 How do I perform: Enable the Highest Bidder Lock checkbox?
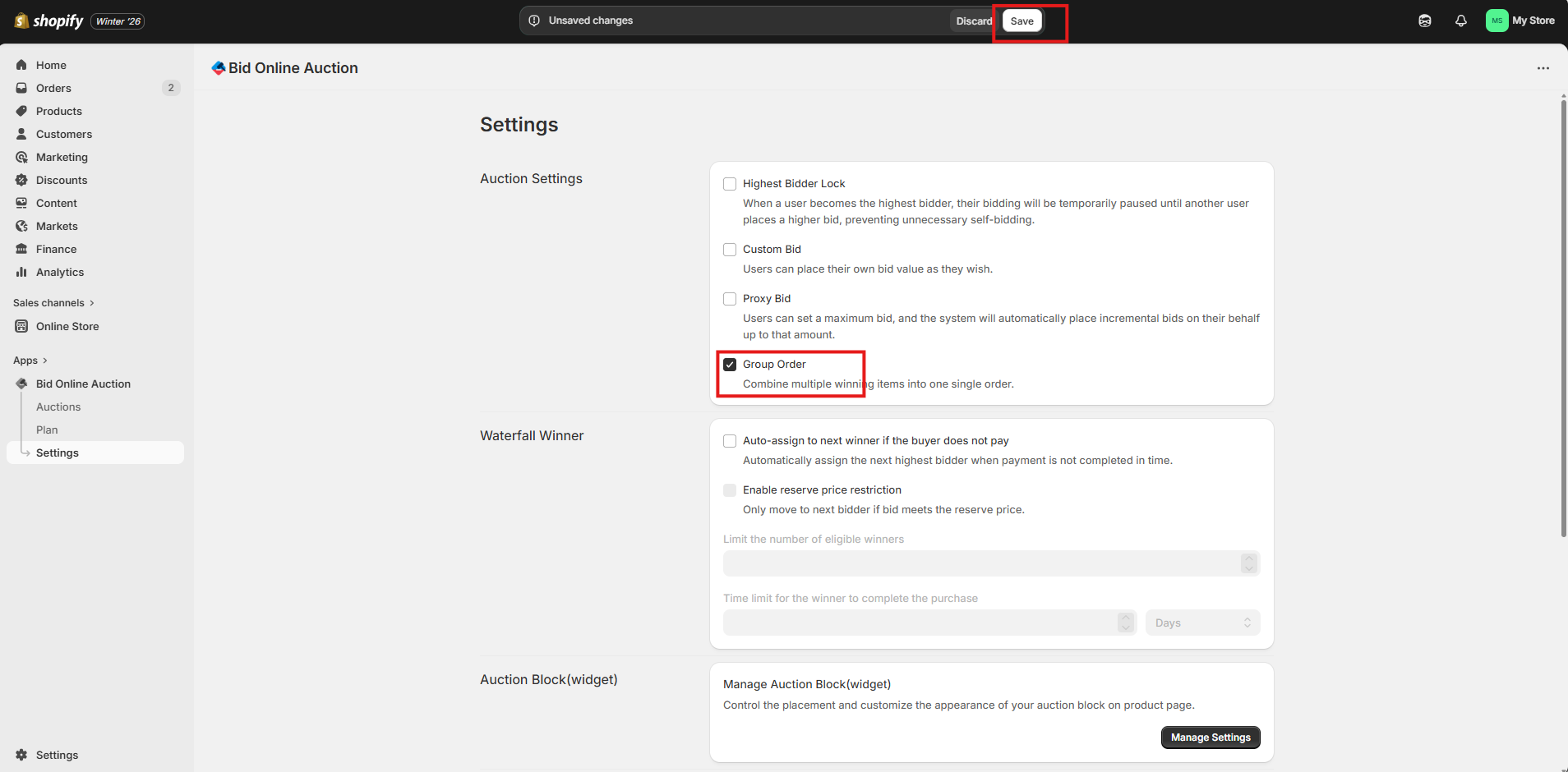click(730, 184)
